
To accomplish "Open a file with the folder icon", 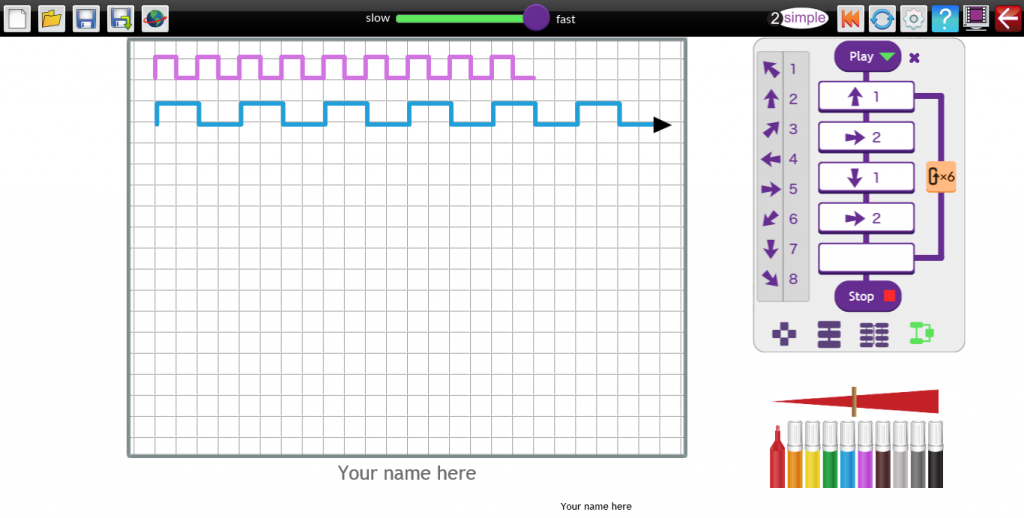I will point(52,19).
